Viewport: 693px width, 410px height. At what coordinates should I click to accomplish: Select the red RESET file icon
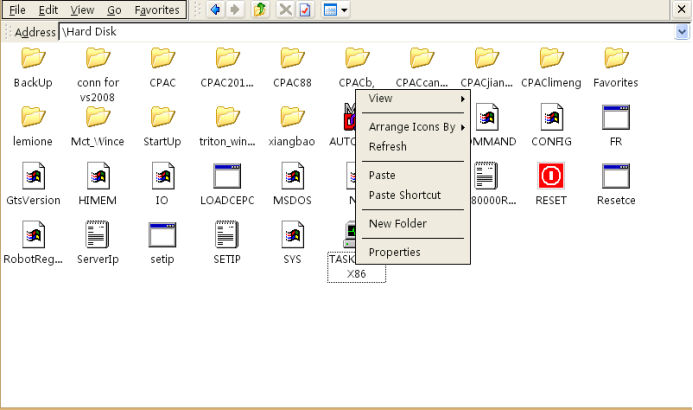(551, 176)
